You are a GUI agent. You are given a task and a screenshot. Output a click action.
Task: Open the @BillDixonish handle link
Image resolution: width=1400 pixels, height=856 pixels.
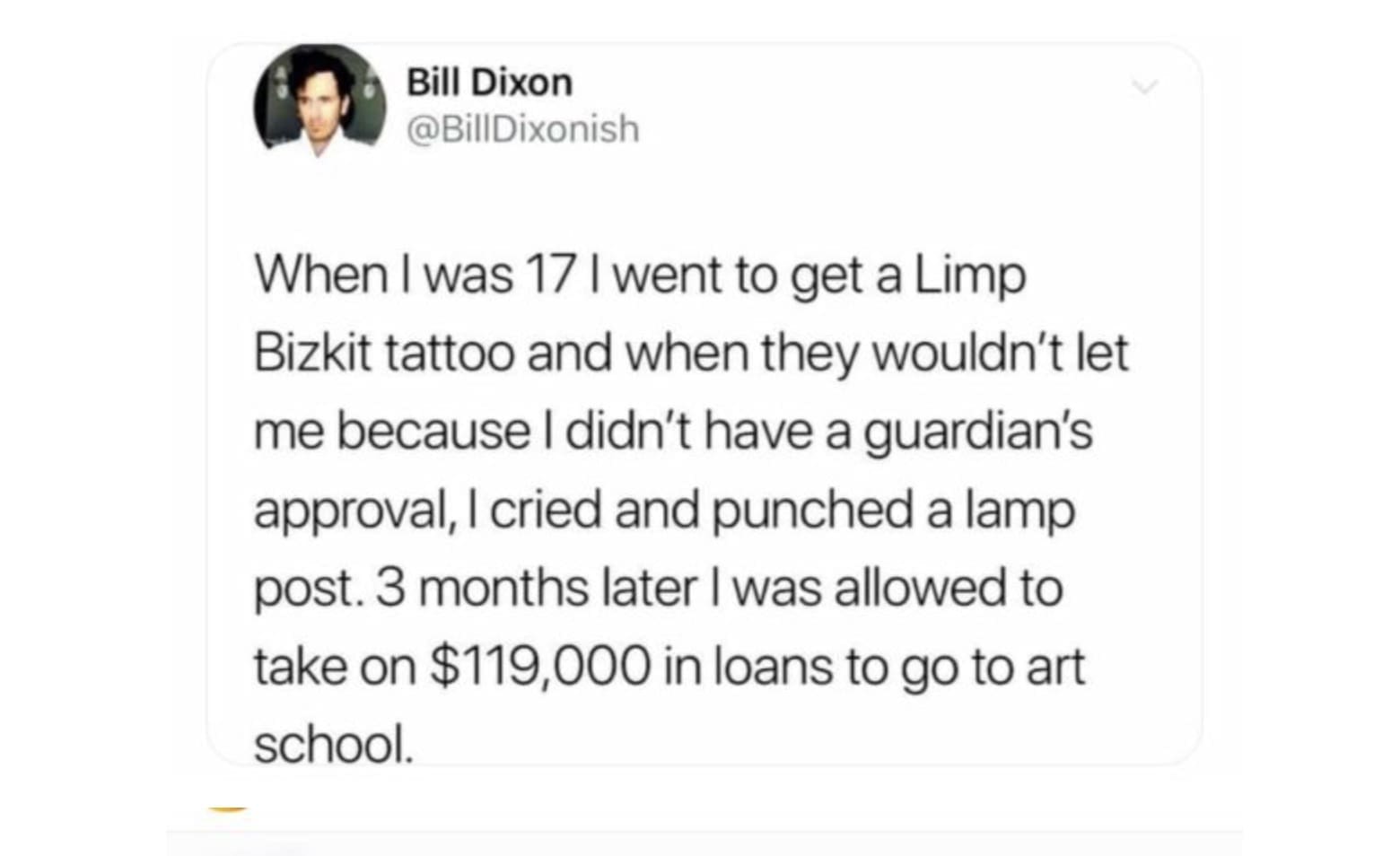523,128
